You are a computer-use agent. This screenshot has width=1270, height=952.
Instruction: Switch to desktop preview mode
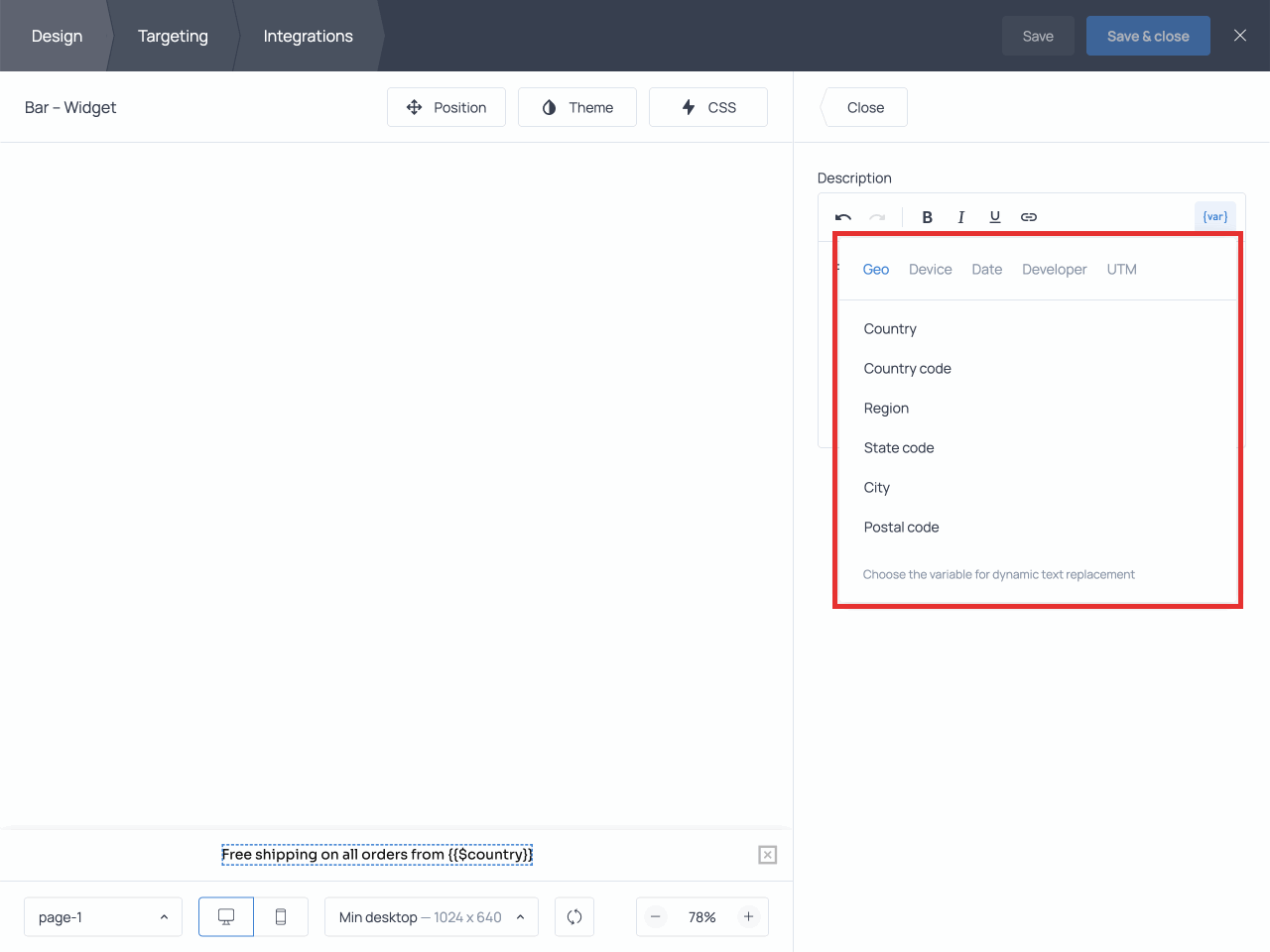226,917
